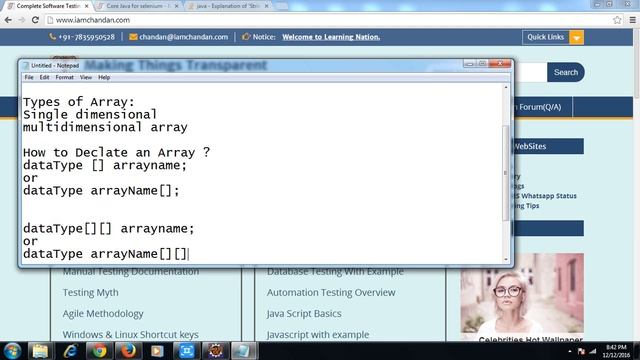Bookmark page with the star icon
Image resolution: width=640 pixels, height=360 pixels.
pyautogui.click(x=617, y=20)
